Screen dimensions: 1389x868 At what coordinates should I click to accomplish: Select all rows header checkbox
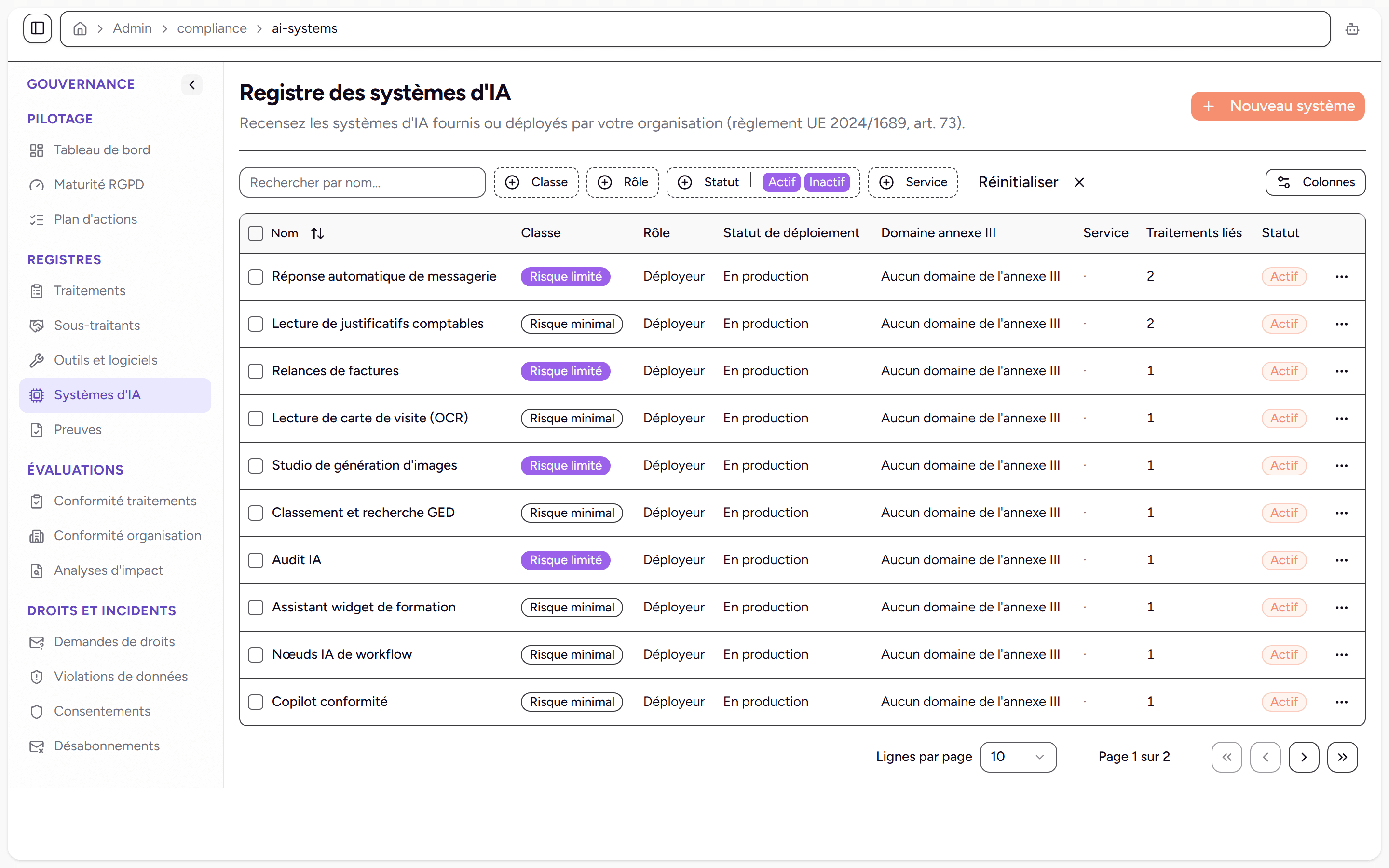coord(256,233)
